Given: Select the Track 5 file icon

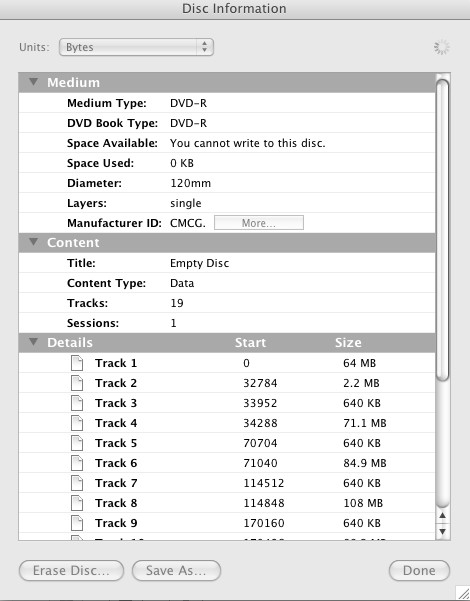Looking at the screenshot, I should pos(77,443).
